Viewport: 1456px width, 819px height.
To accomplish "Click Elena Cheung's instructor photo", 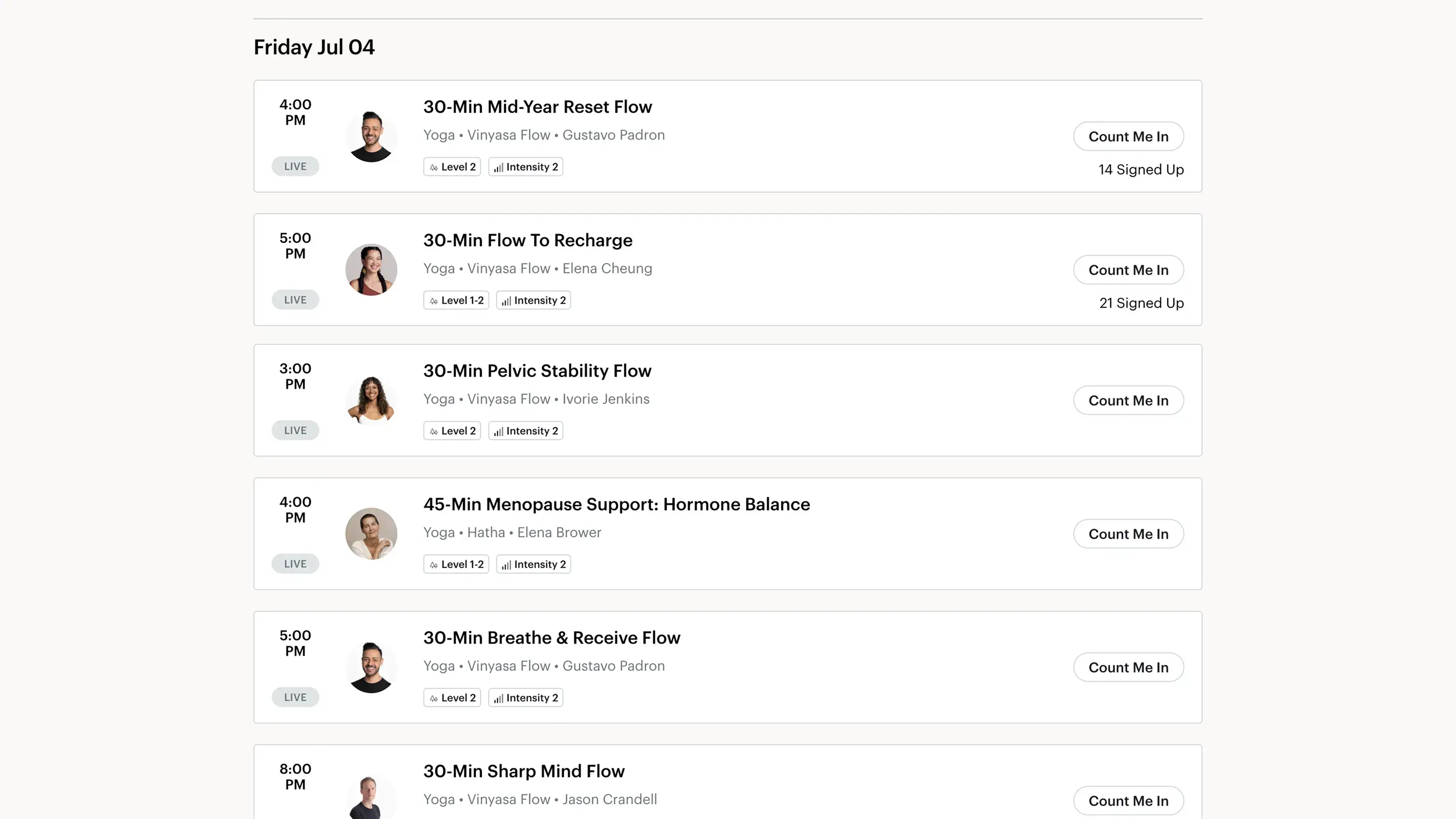I will click(371, 269).
